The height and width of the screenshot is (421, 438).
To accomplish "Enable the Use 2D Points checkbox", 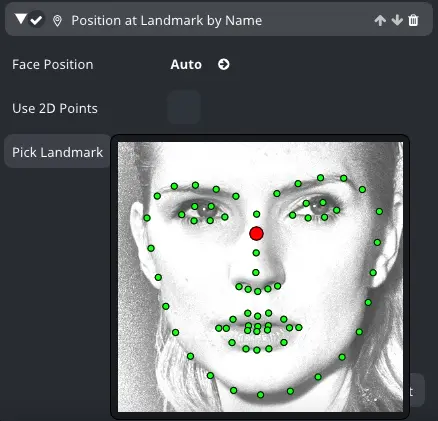I will pos(184,107).
